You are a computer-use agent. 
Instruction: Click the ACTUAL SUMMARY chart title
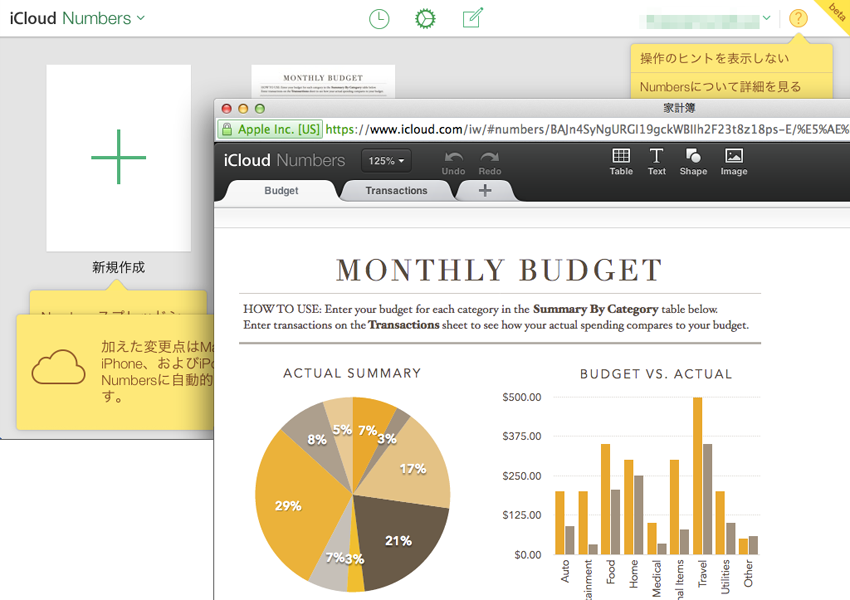[x=352, y=373]
